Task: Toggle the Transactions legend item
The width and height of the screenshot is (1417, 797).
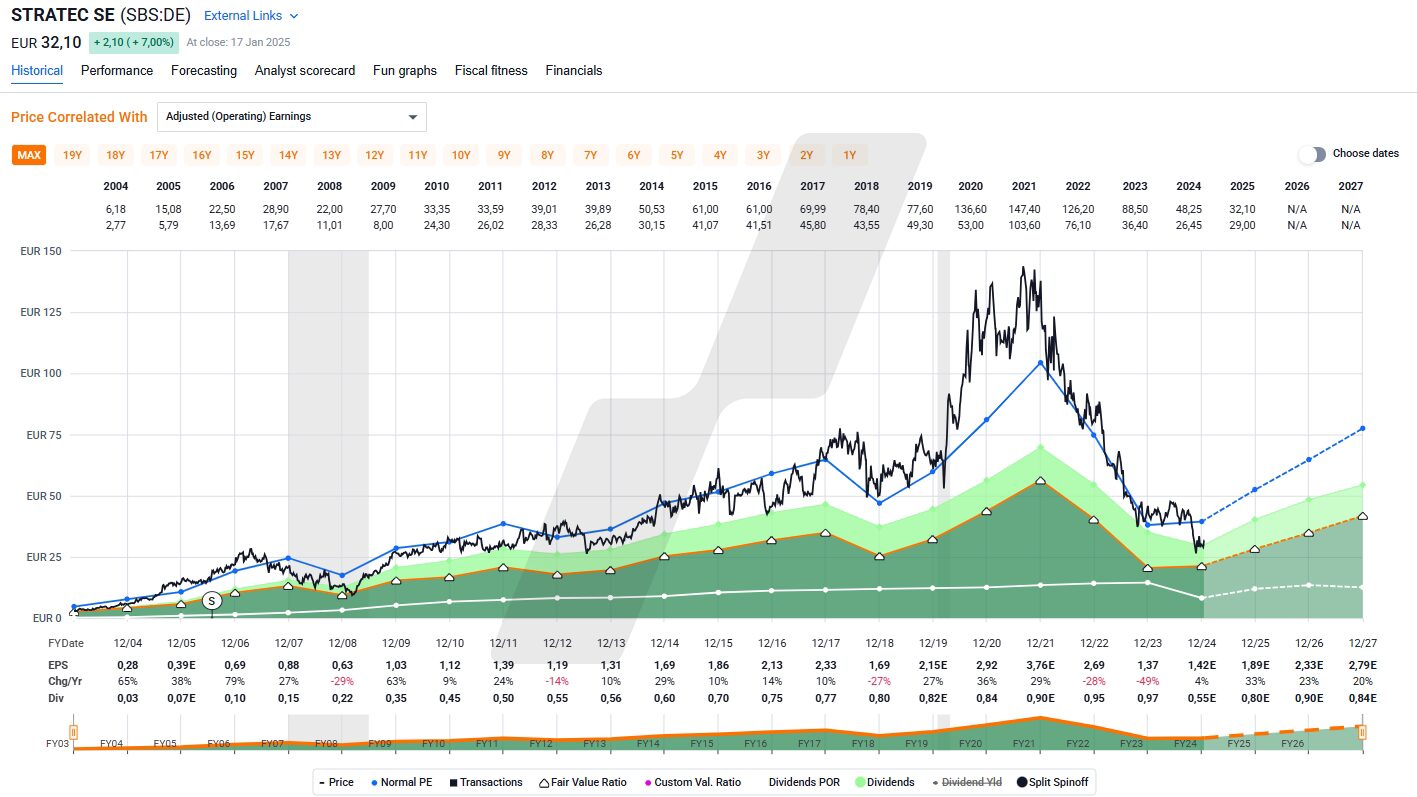Action: tap(485, 782)
